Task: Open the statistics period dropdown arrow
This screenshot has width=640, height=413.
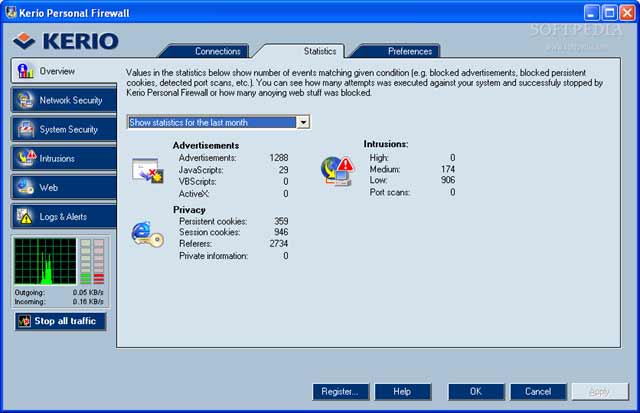Action: pos(303,122)
